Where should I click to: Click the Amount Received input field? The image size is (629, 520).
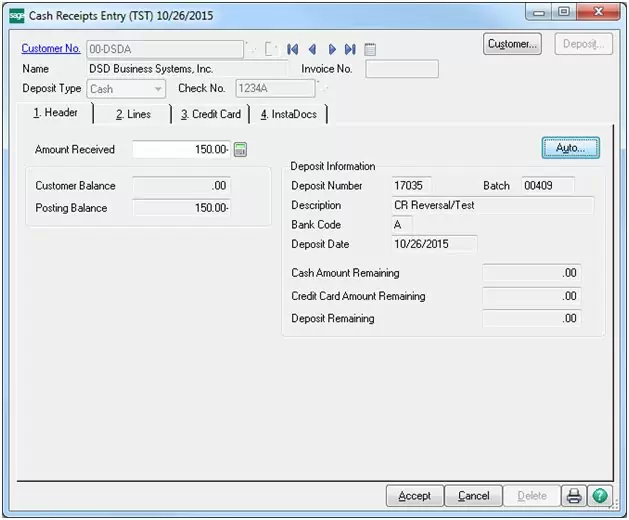point(181,150)
